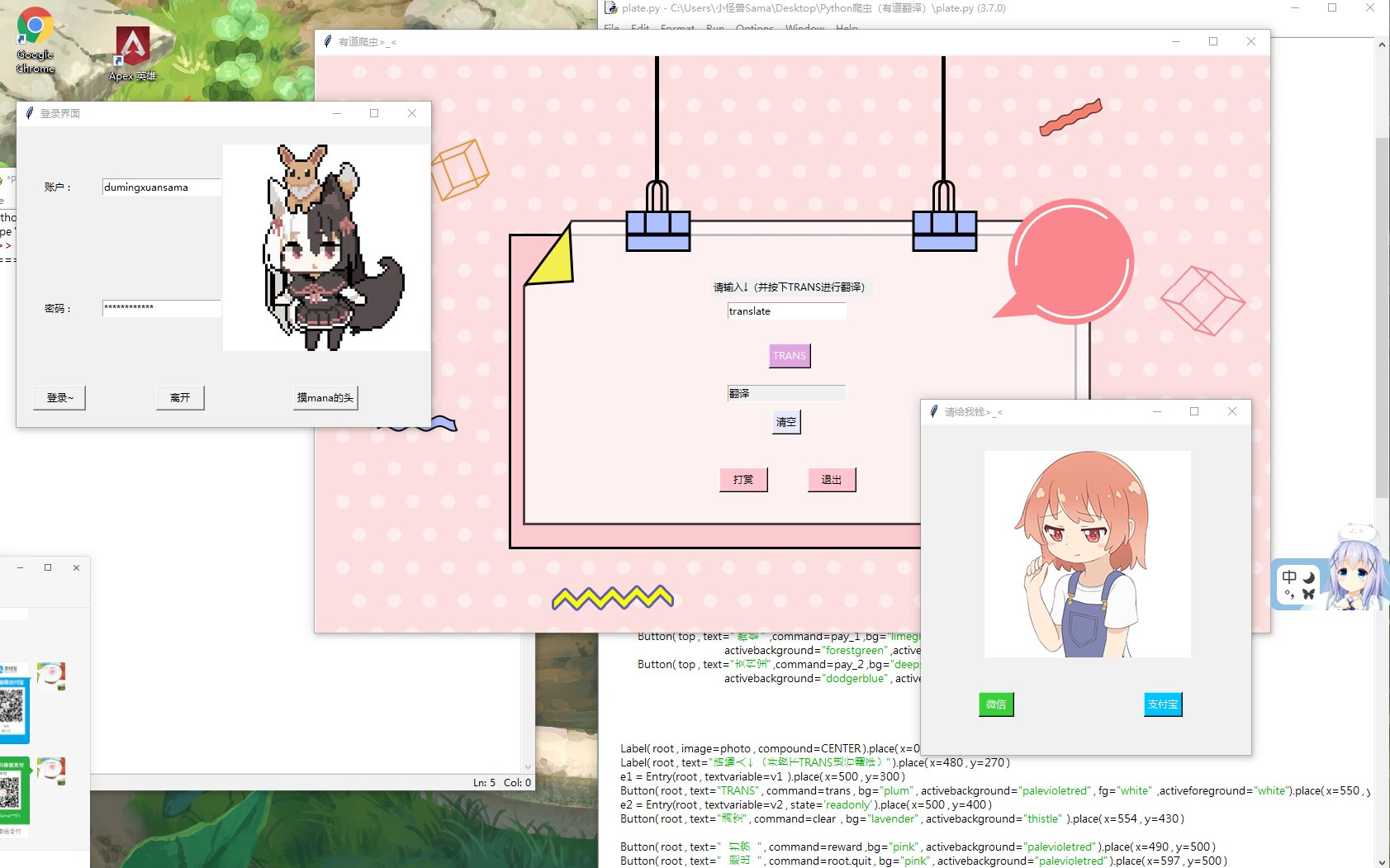1390x868 pixels.
Task: Open the Google Chrome desktop shortcut
Action: 35,40
